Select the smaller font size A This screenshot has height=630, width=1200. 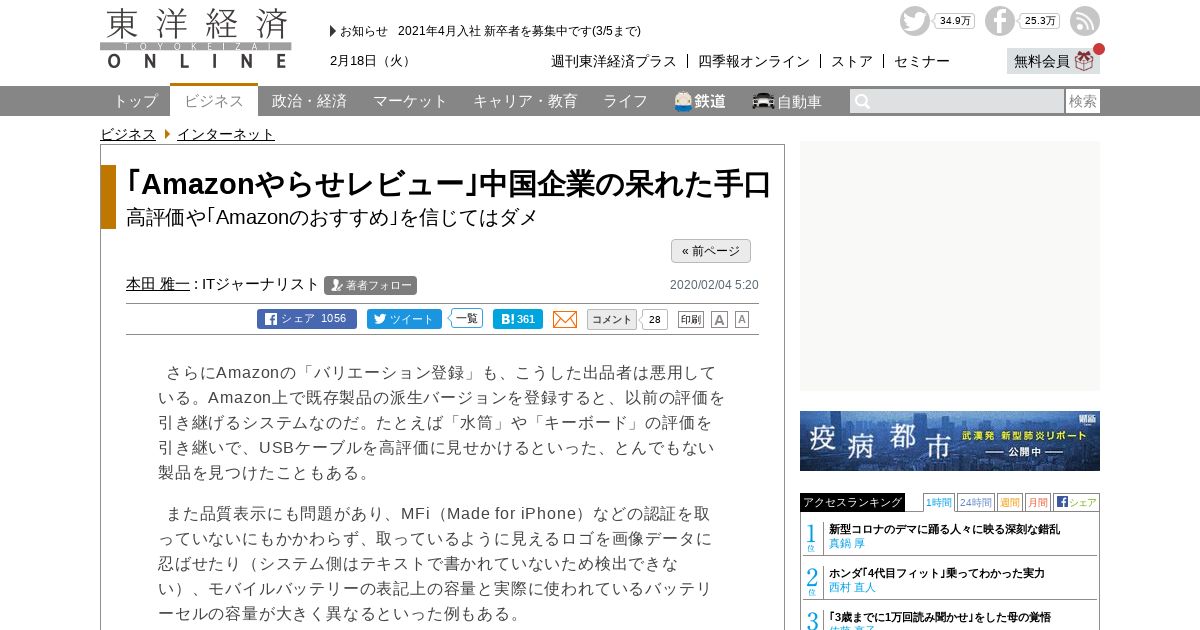click(742, 319)
